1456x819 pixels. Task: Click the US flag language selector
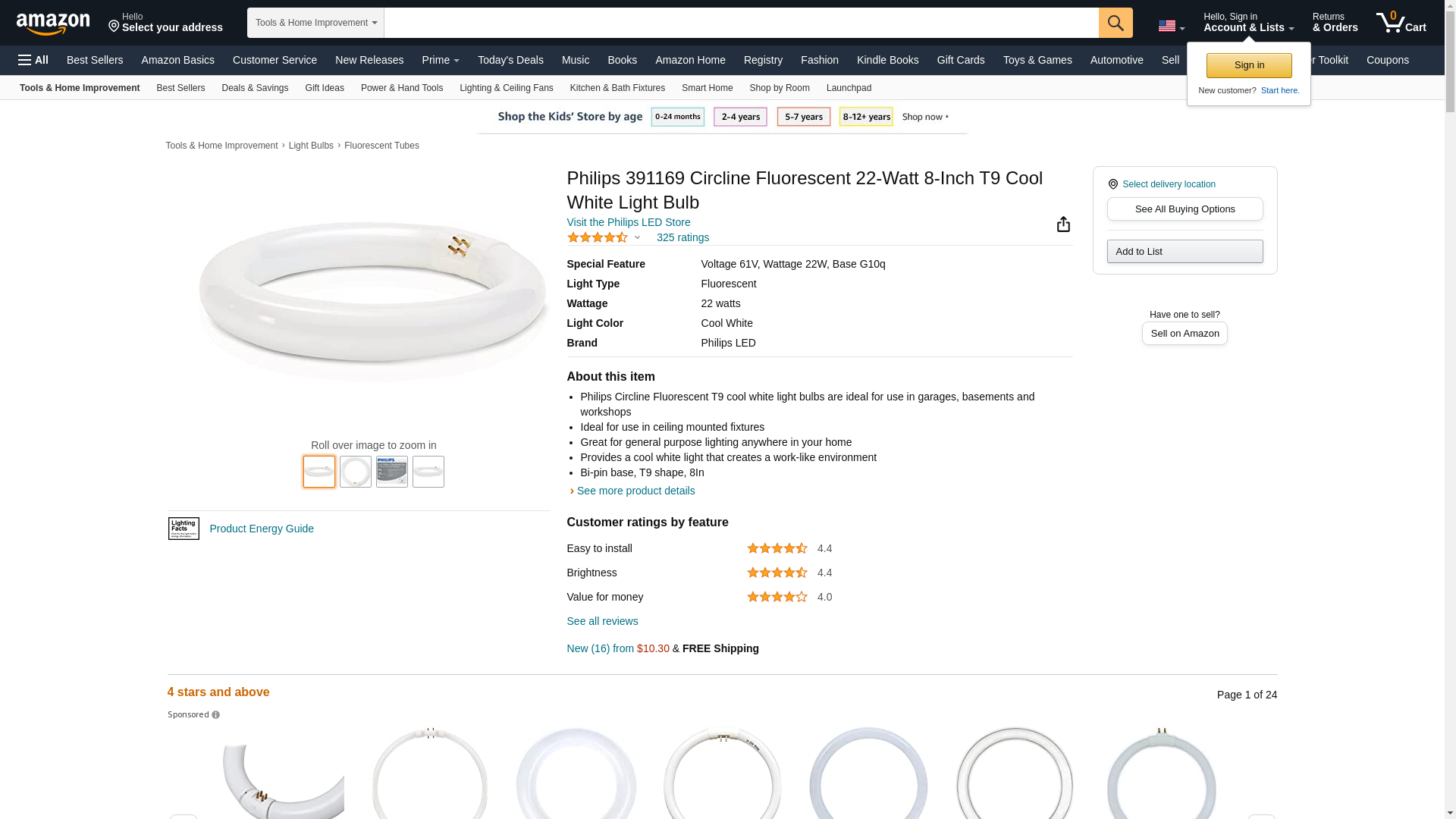1171,27
